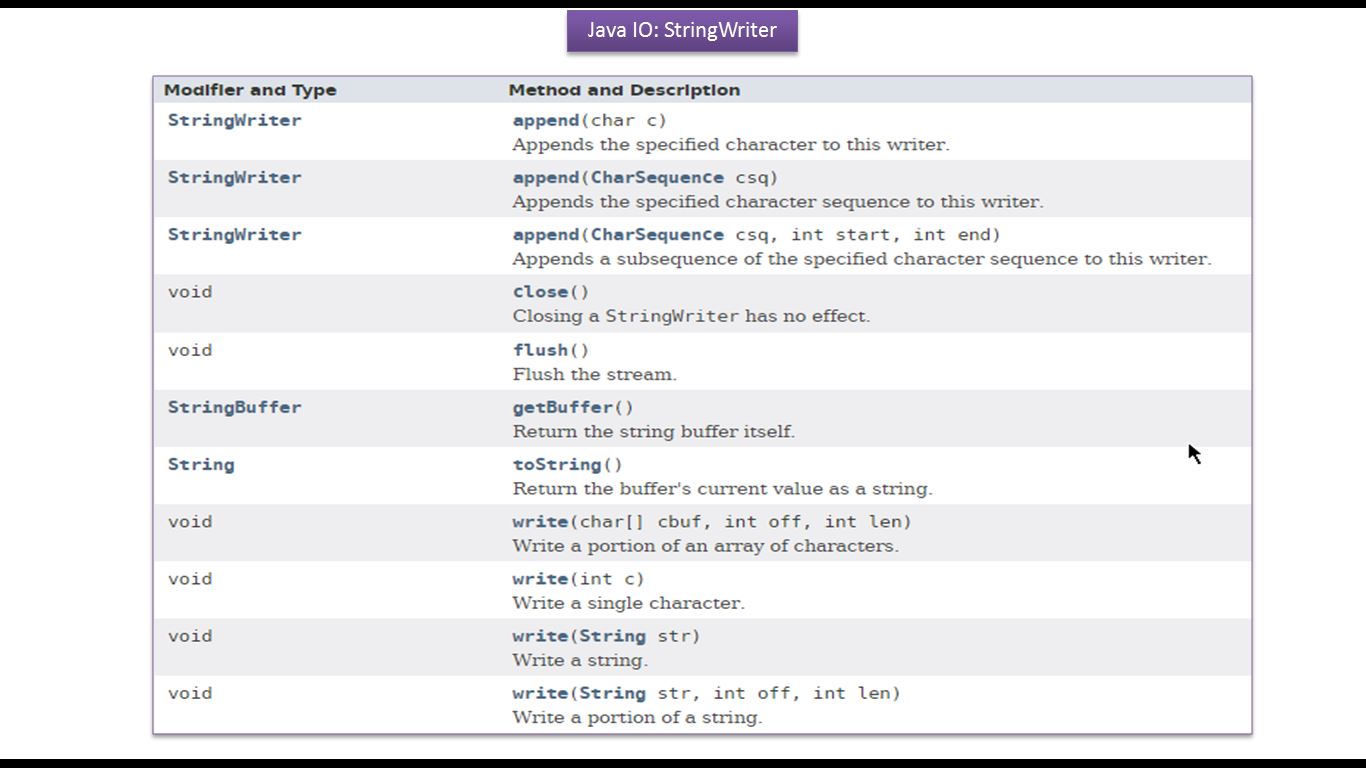Open the getBuffer() method link

pos(562,407)
